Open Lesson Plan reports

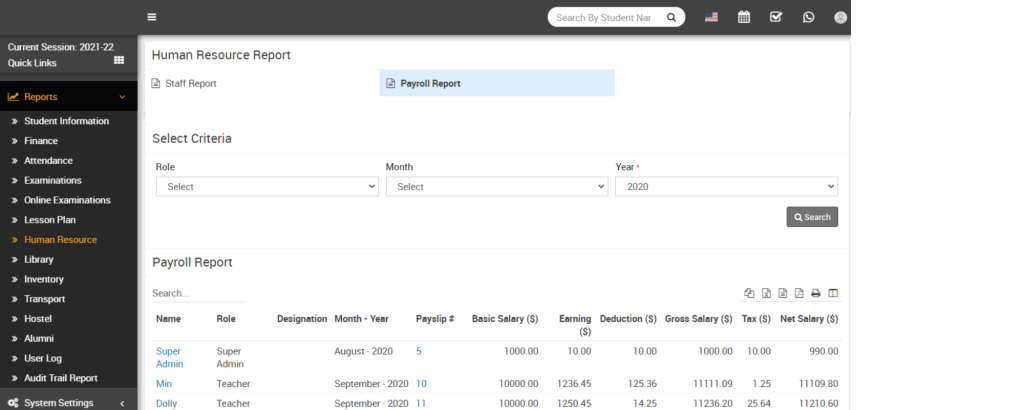50,220
